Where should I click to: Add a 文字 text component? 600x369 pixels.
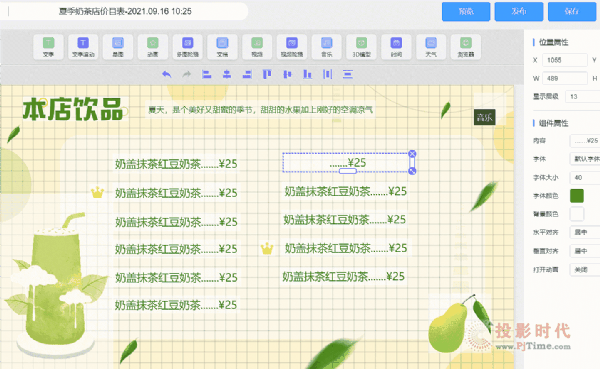click(48, 47)
